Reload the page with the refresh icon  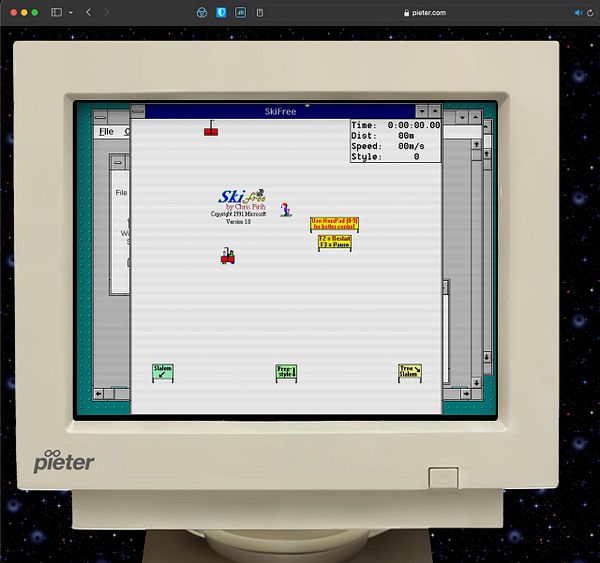pos(590,13)
